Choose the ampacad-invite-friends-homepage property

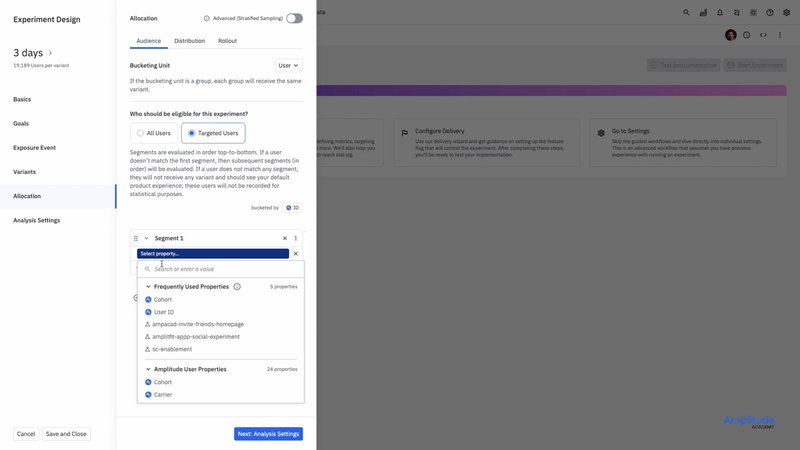click(198, 324)
